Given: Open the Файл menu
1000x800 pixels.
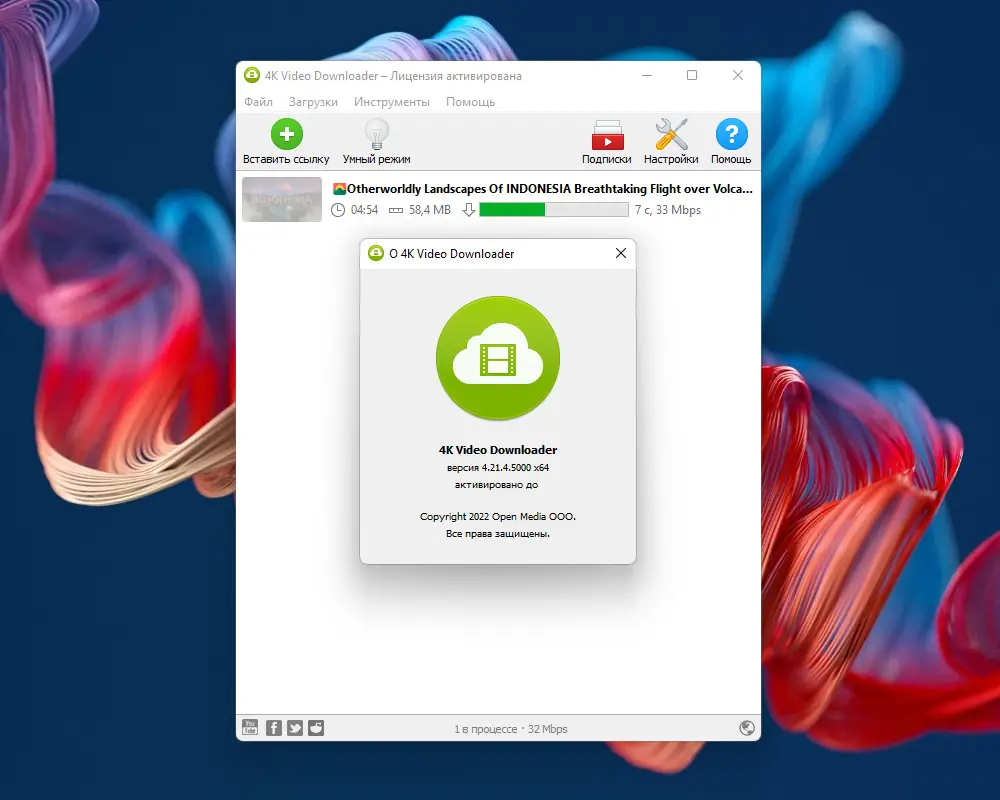Looking at the screenshot, I should click(258, 102).
